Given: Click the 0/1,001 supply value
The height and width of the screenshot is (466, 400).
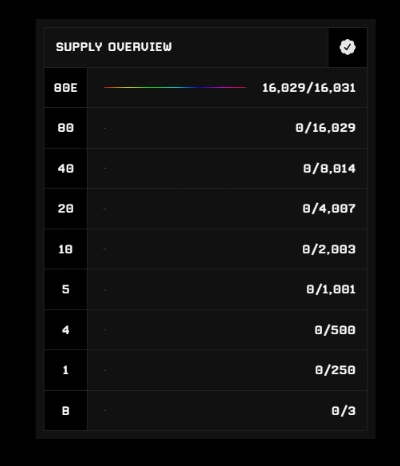Looking at the screenshot, I should click(331, 289).
